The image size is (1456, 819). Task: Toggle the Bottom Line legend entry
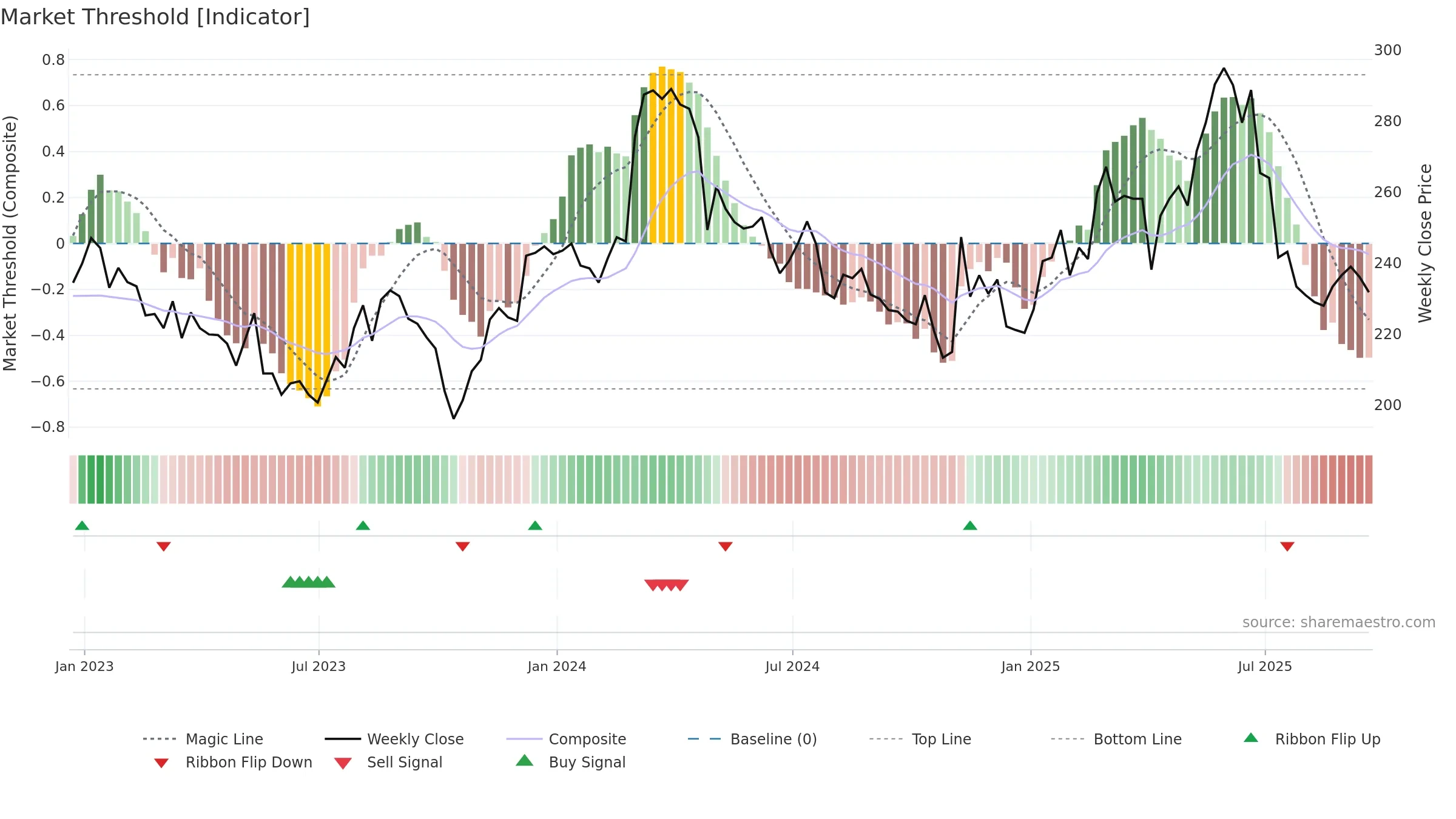1117,739
